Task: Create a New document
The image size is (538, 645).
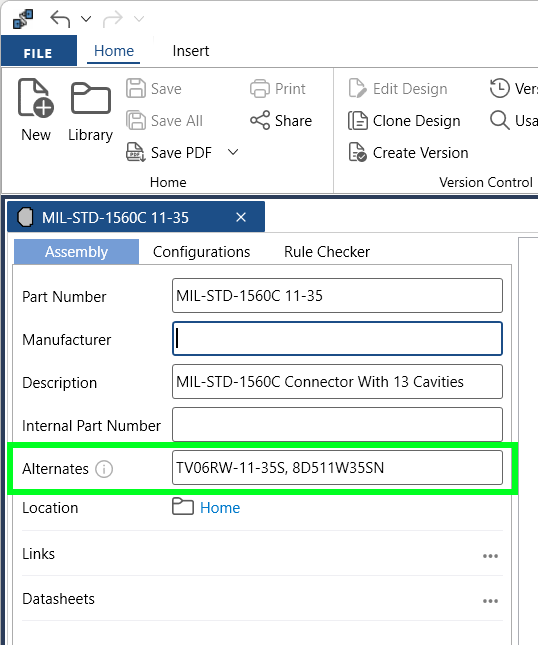Action: (36, 109)
